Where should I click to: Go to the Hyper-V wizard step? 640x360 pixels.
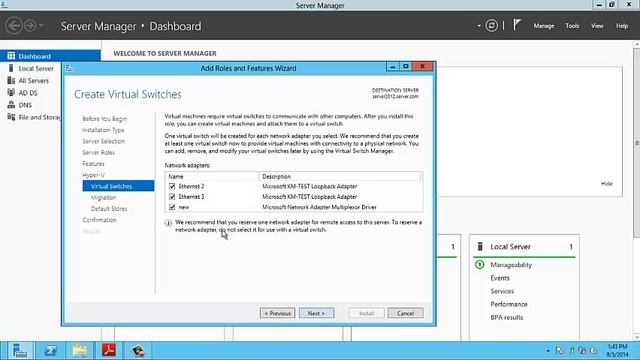(x=93, y=175)
